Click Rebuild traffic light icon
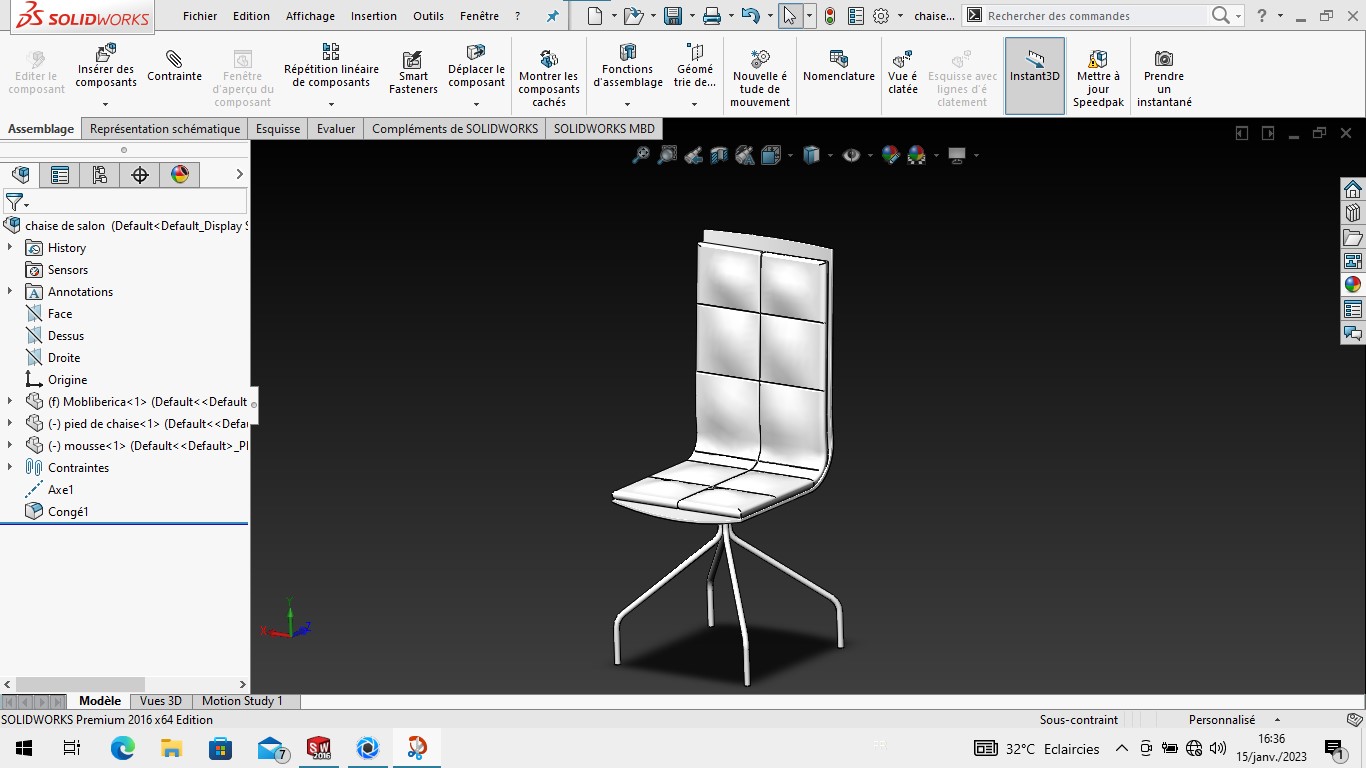 pyautogui.click(x=830, y=16)
